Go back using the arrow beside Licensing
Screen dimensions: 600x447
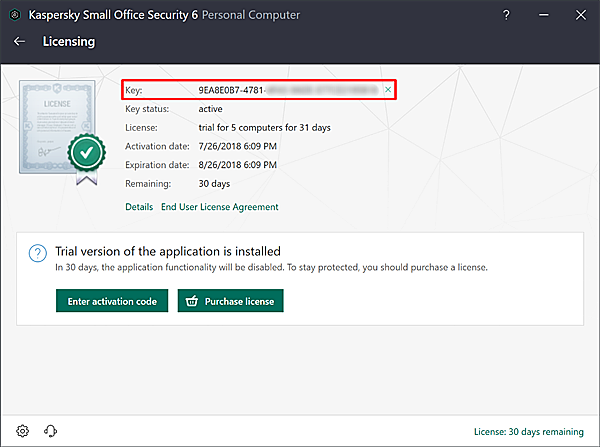coord(20,42)
